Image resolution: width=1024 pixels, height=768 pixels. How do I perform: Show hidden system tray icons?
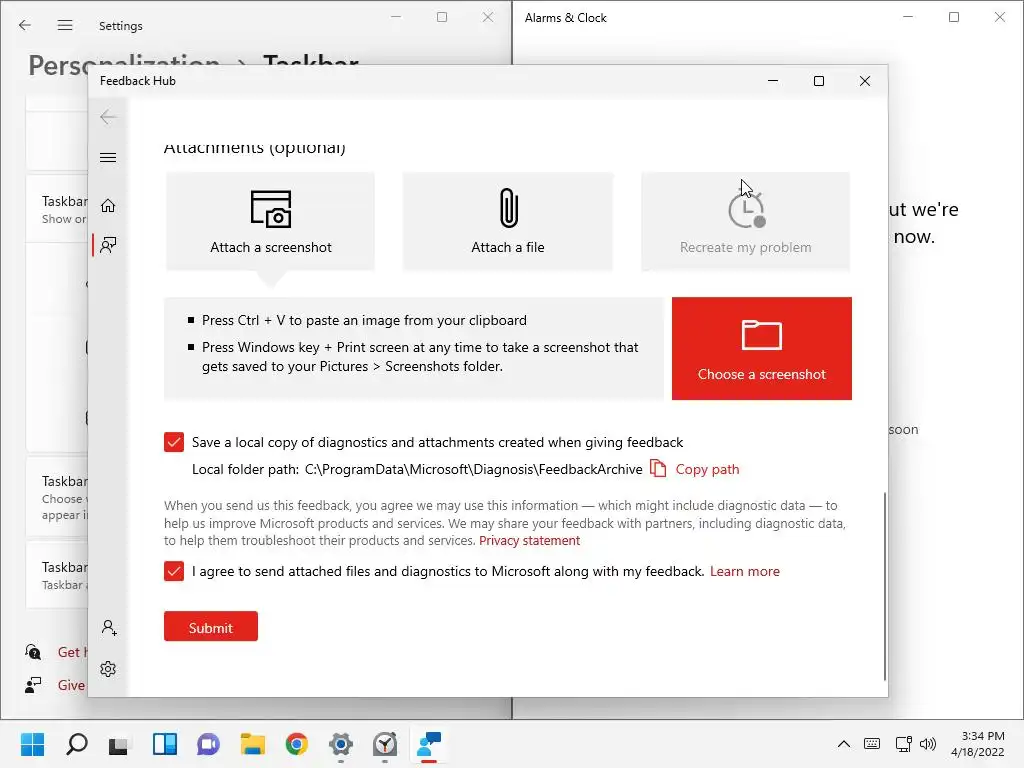tap(844, 744)
